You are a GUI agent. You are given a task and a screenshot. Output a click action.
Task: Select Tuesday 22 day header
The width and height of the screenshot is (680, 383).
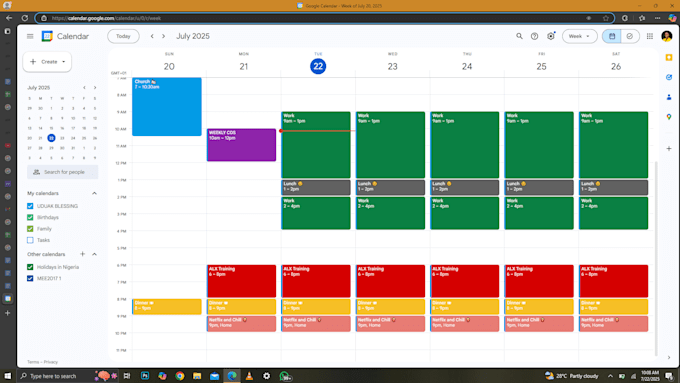tap(318, 66)
